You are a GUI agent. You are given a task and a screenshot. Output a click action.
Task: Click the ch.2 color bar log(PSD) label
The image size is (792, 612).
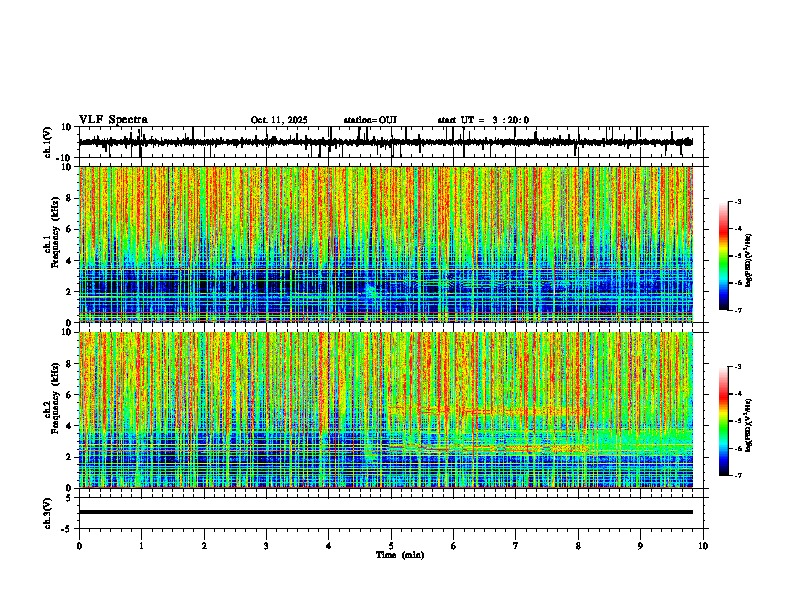point(749,425)
